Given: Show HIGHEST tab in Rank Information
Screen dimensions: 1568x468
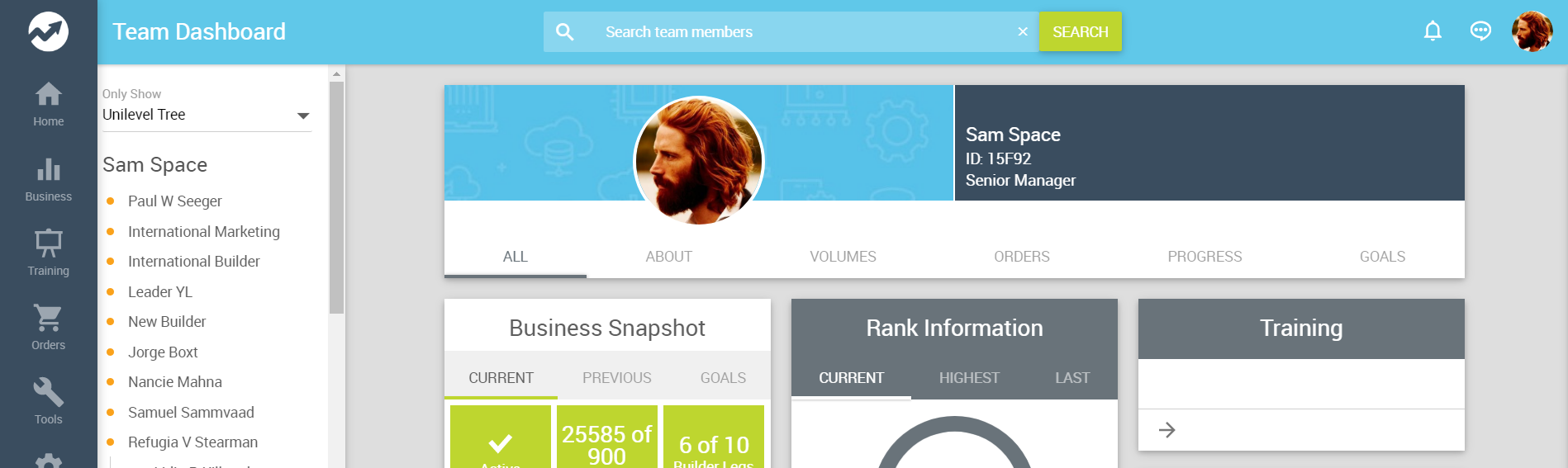Looking at the screenshot, I should [x=969, y=378].
